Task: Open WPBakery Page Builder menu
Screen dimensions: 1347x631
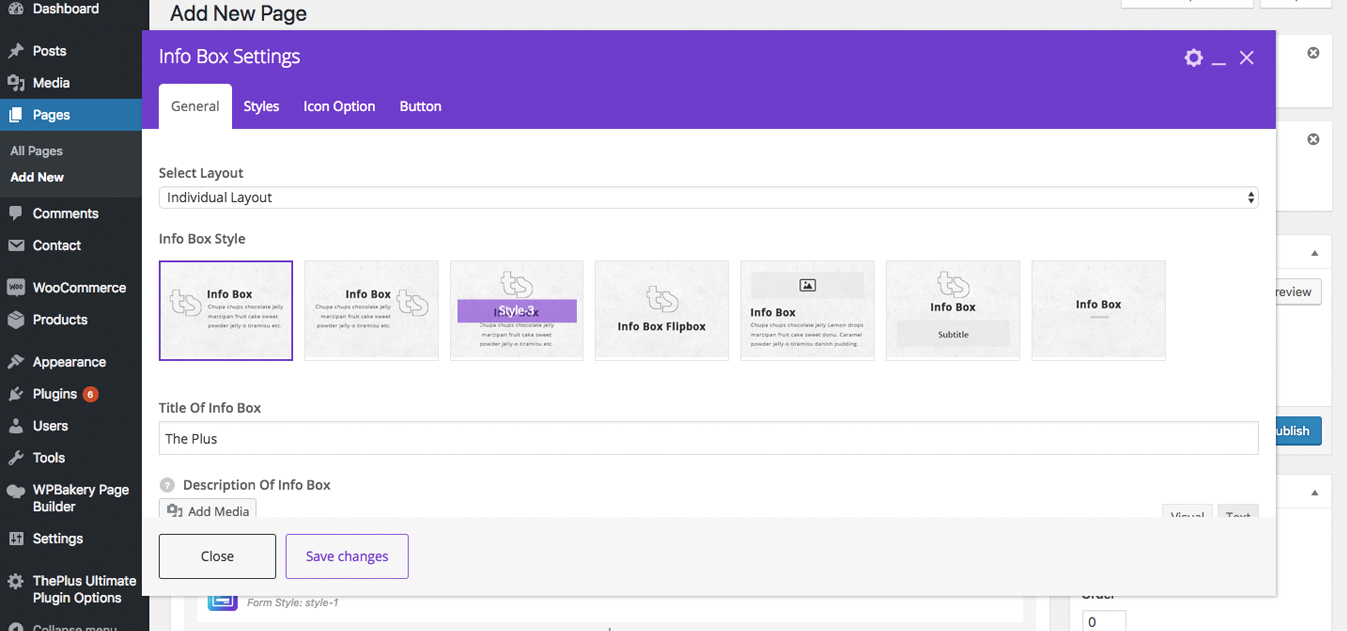Action: (80, 498)
